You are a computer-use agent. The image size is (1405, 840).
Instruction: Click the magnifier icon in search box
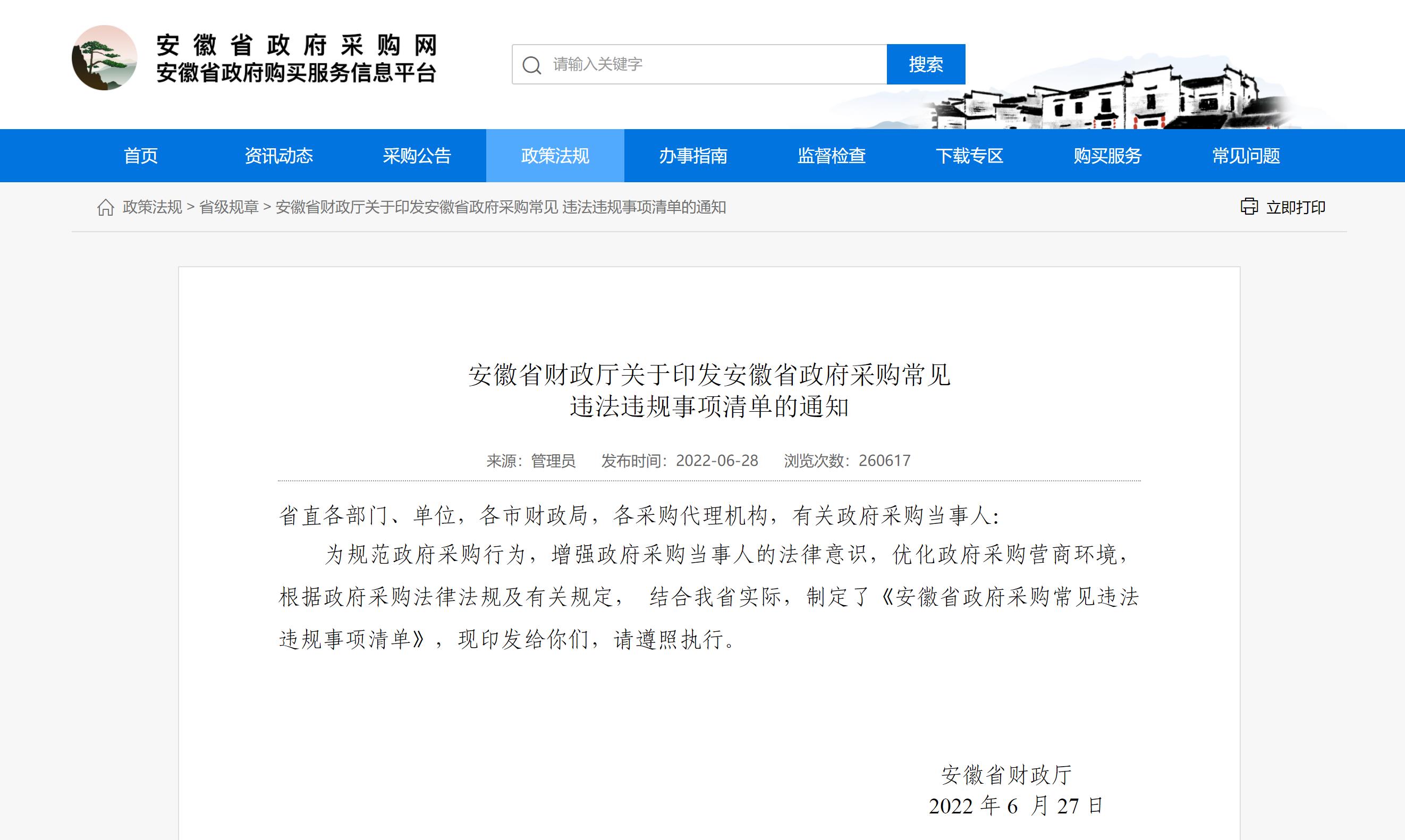[531, 65]
